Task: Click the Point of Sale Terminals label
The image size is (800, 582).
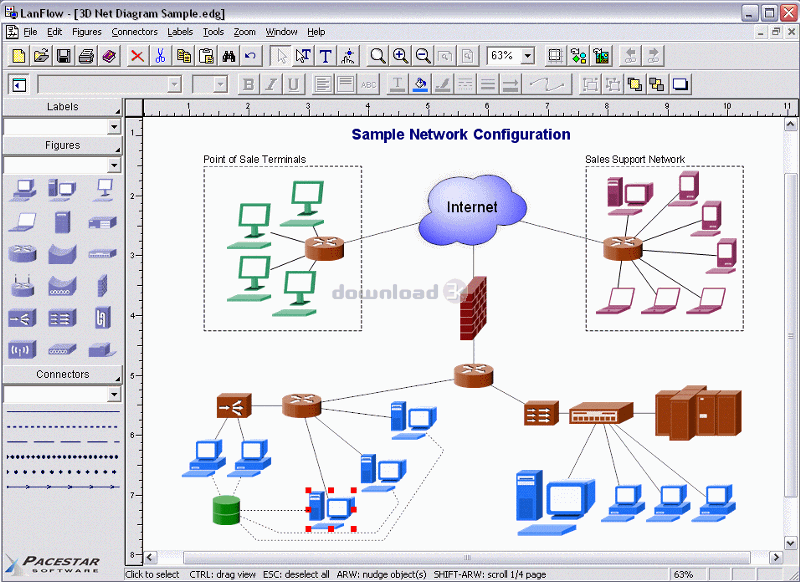Action: [x=255, y=159]
